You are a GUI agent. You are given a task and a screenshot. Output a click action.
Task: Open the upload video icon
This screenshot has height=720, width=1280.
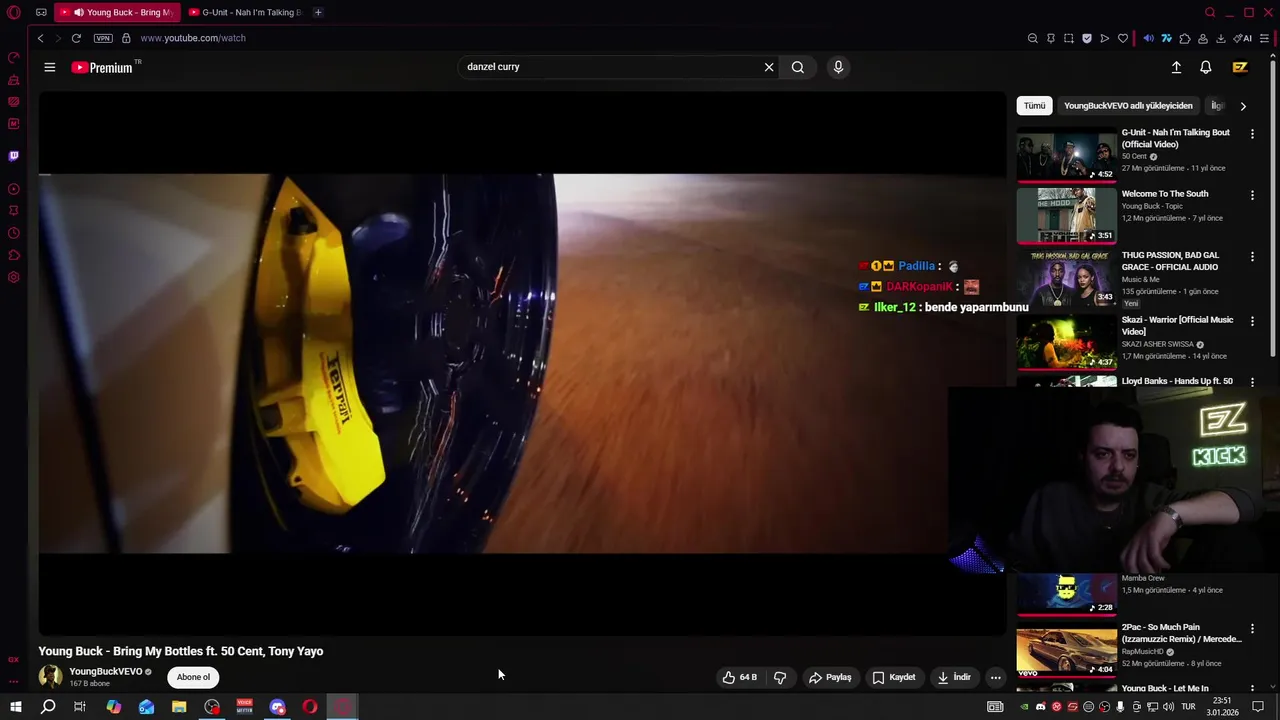(1176, 67)
